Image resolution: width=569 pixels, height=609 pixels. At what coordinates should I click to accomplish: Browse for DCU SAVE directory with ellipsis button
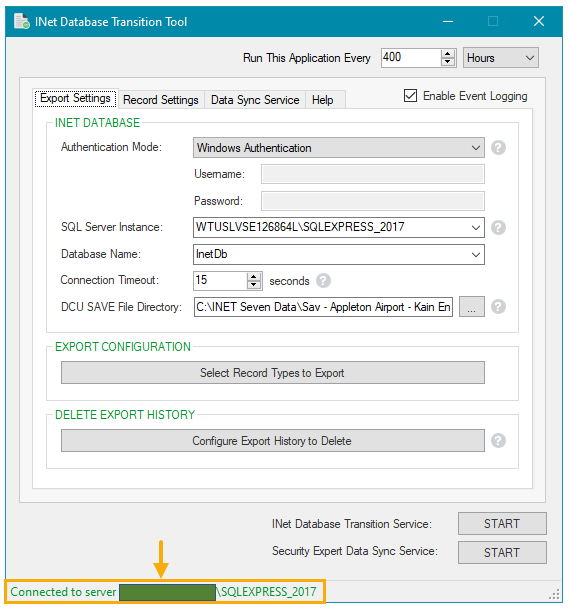coord(472,307)
